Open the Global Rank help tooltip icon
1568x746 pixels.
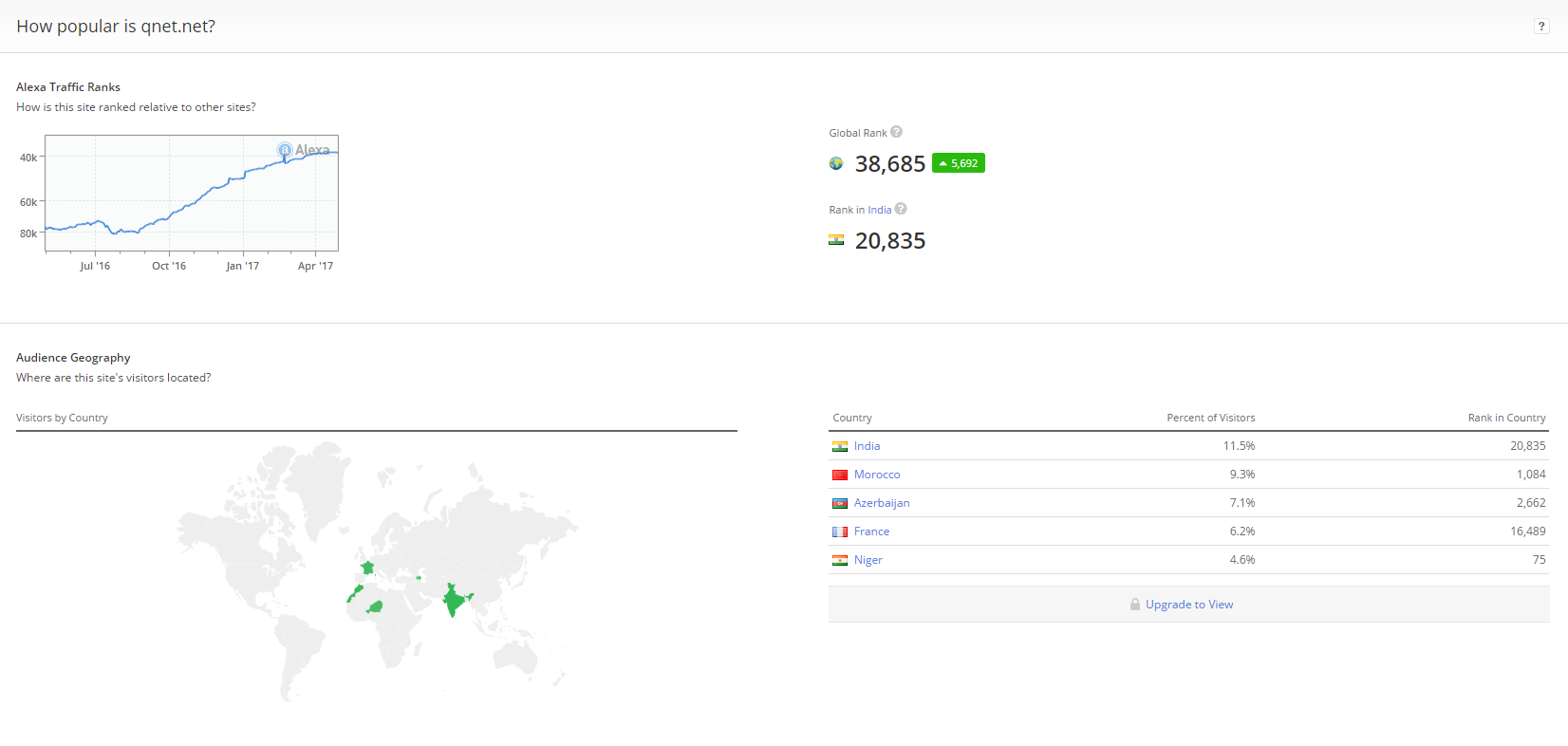896,132
